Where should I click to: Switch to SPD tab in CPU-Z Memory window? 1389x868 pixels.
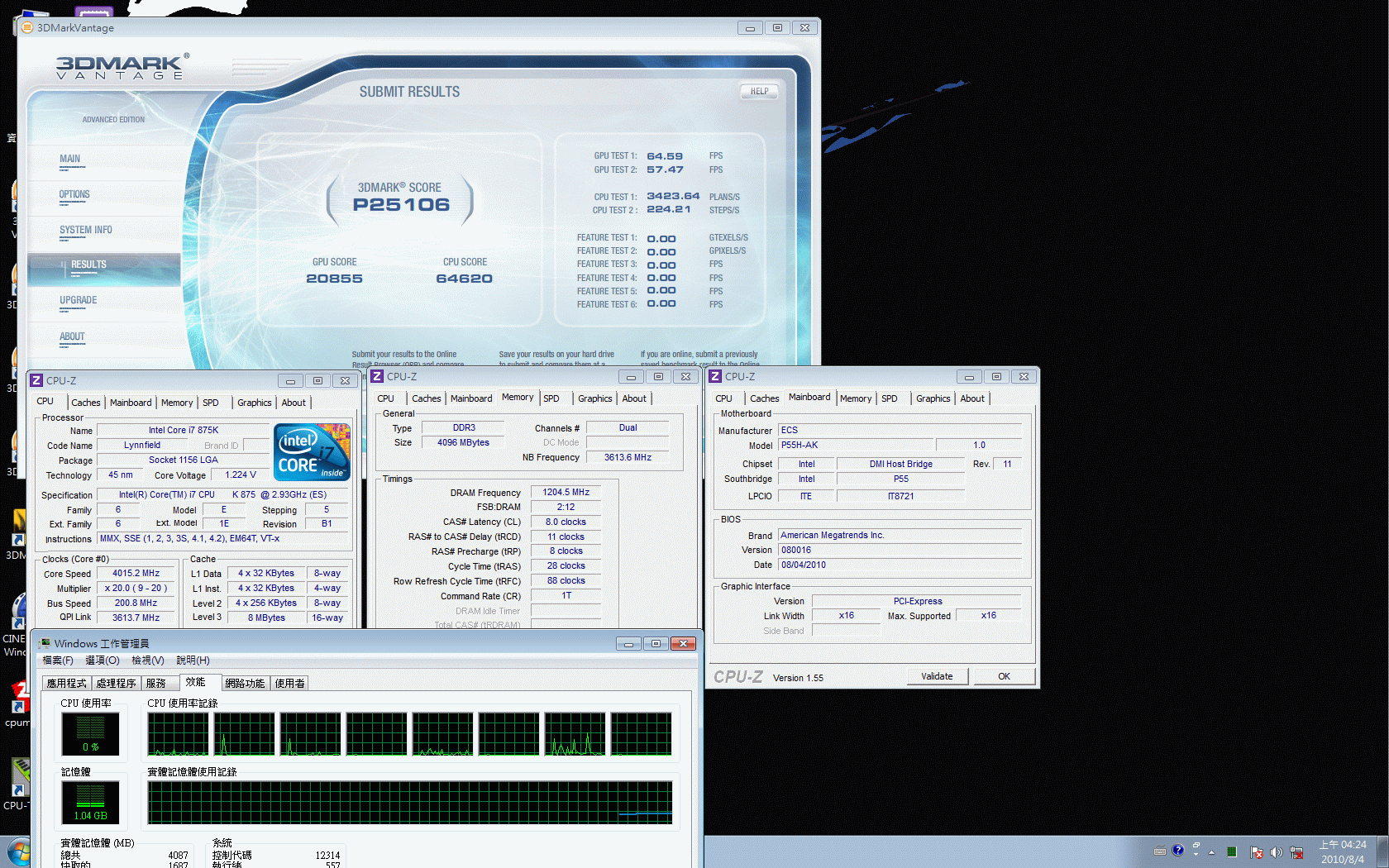click(551, 398)
